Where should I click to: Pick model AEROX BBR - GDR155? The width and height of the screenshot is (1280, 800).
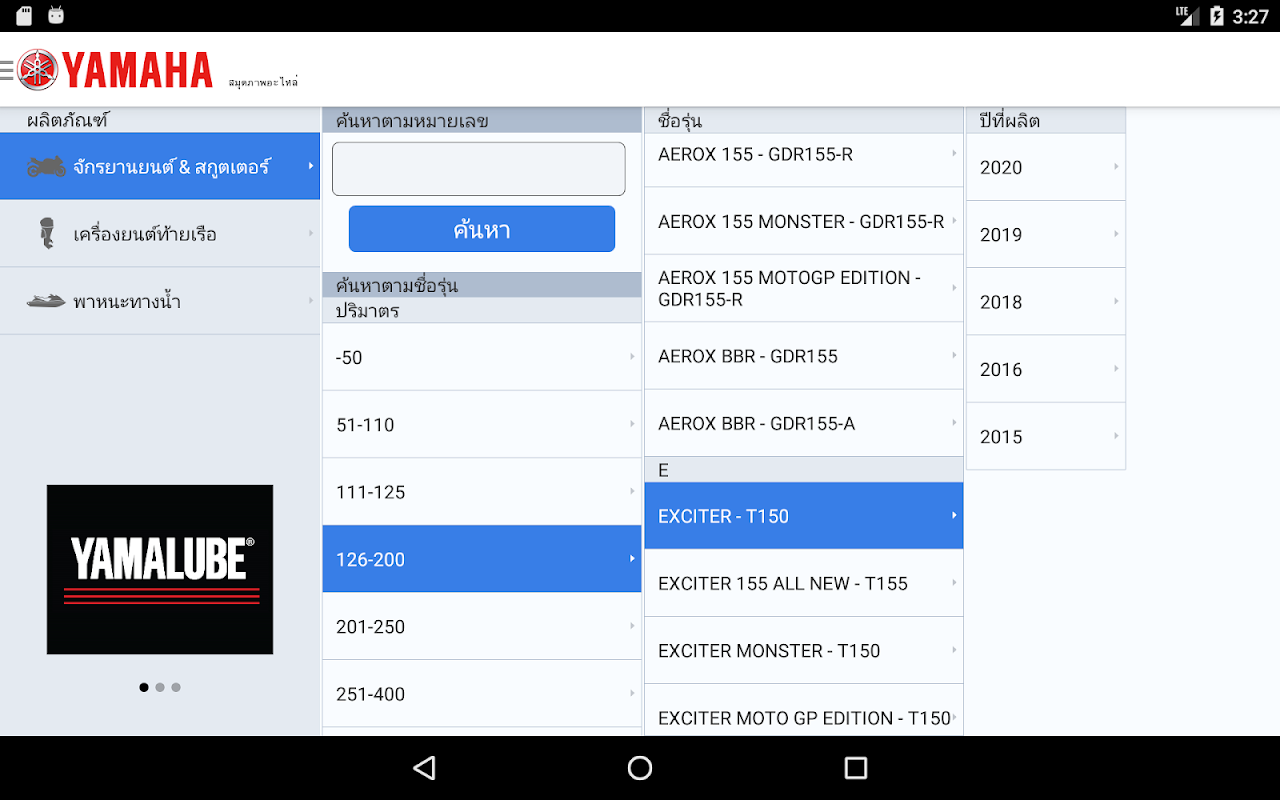tap(804, 356)
